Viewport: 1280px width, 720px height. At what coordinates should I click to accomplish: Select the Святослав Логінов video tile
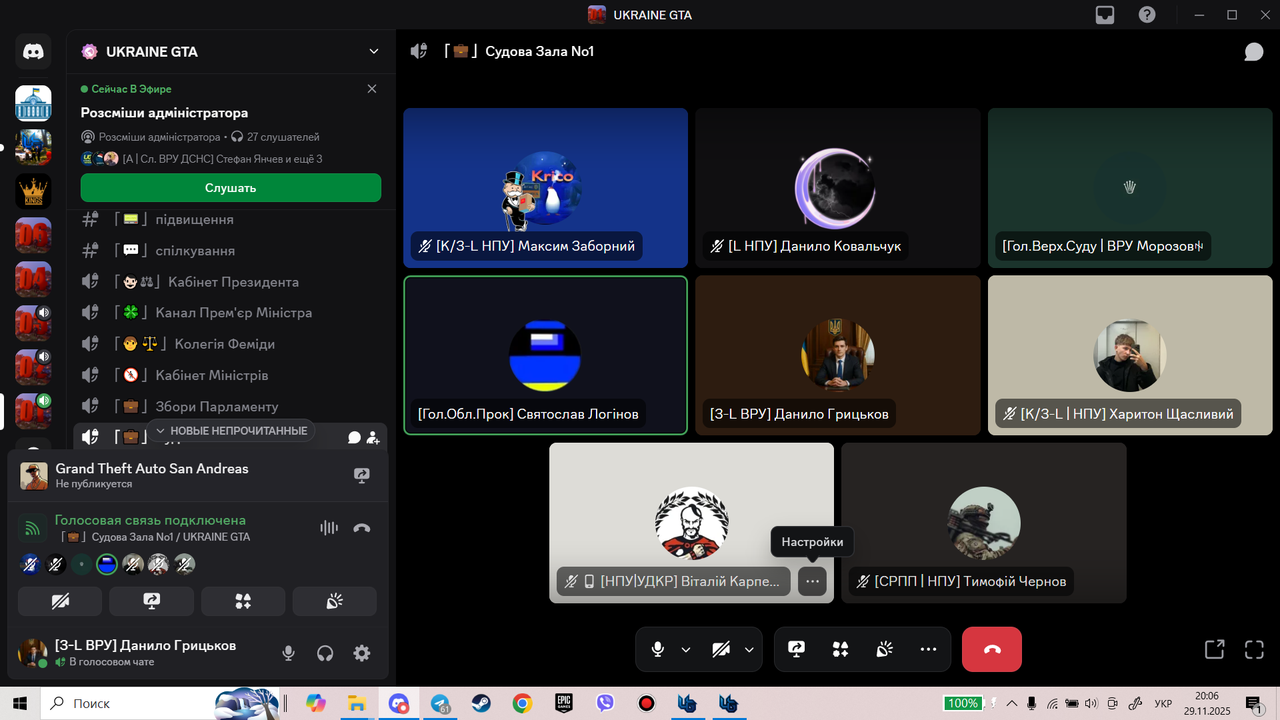tap(546, 355)
